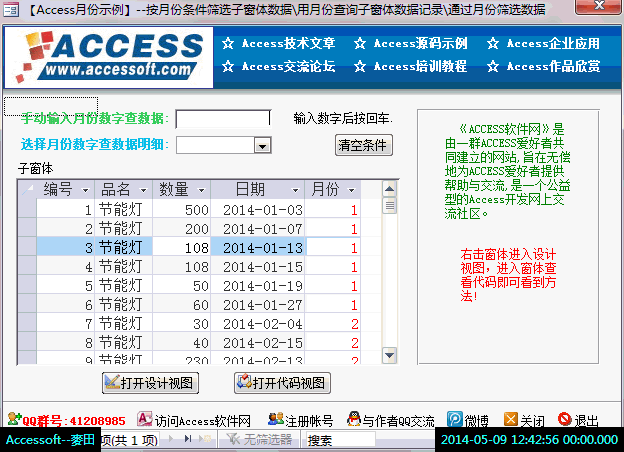Image resolution: width=624 pixels, height=452 pixels.
Task: Click the 子窗体 label
Action: click(35, 169)
